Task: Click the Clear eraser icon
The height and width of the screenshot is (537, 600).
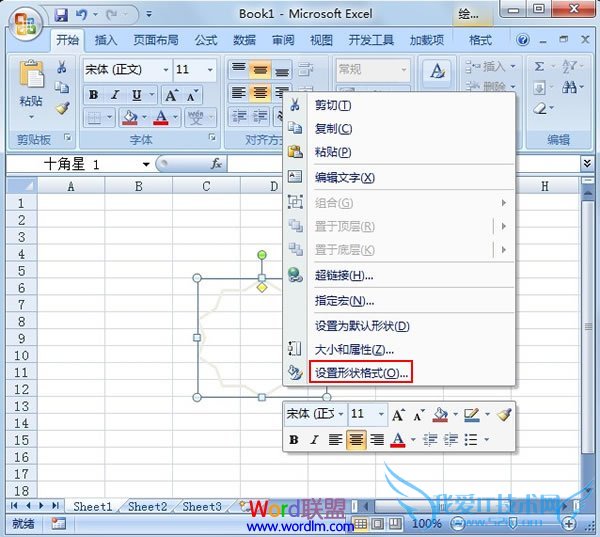Action: [540, 109]
